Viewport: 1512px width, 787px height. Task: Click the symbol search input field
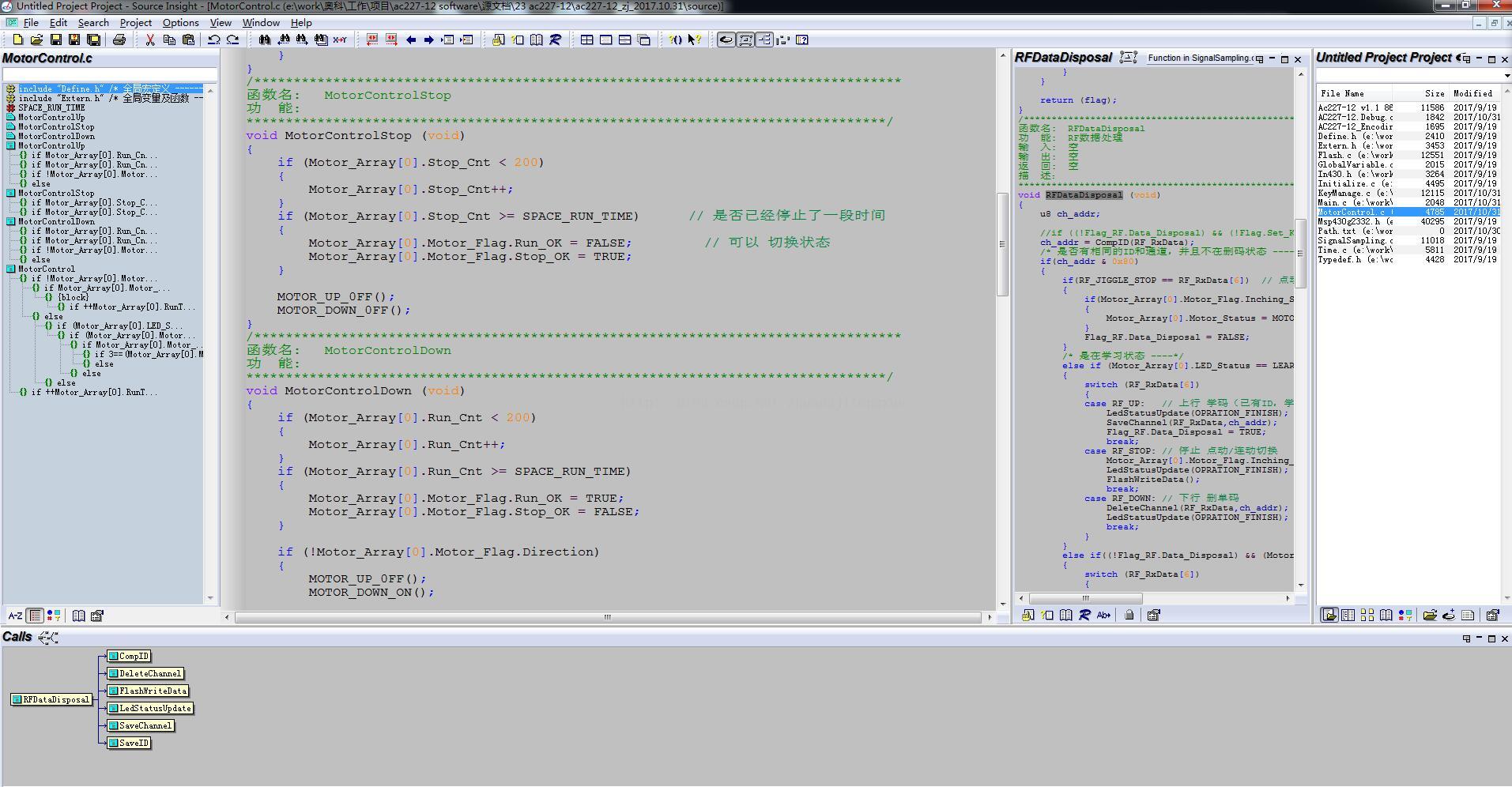pos(109,75)
